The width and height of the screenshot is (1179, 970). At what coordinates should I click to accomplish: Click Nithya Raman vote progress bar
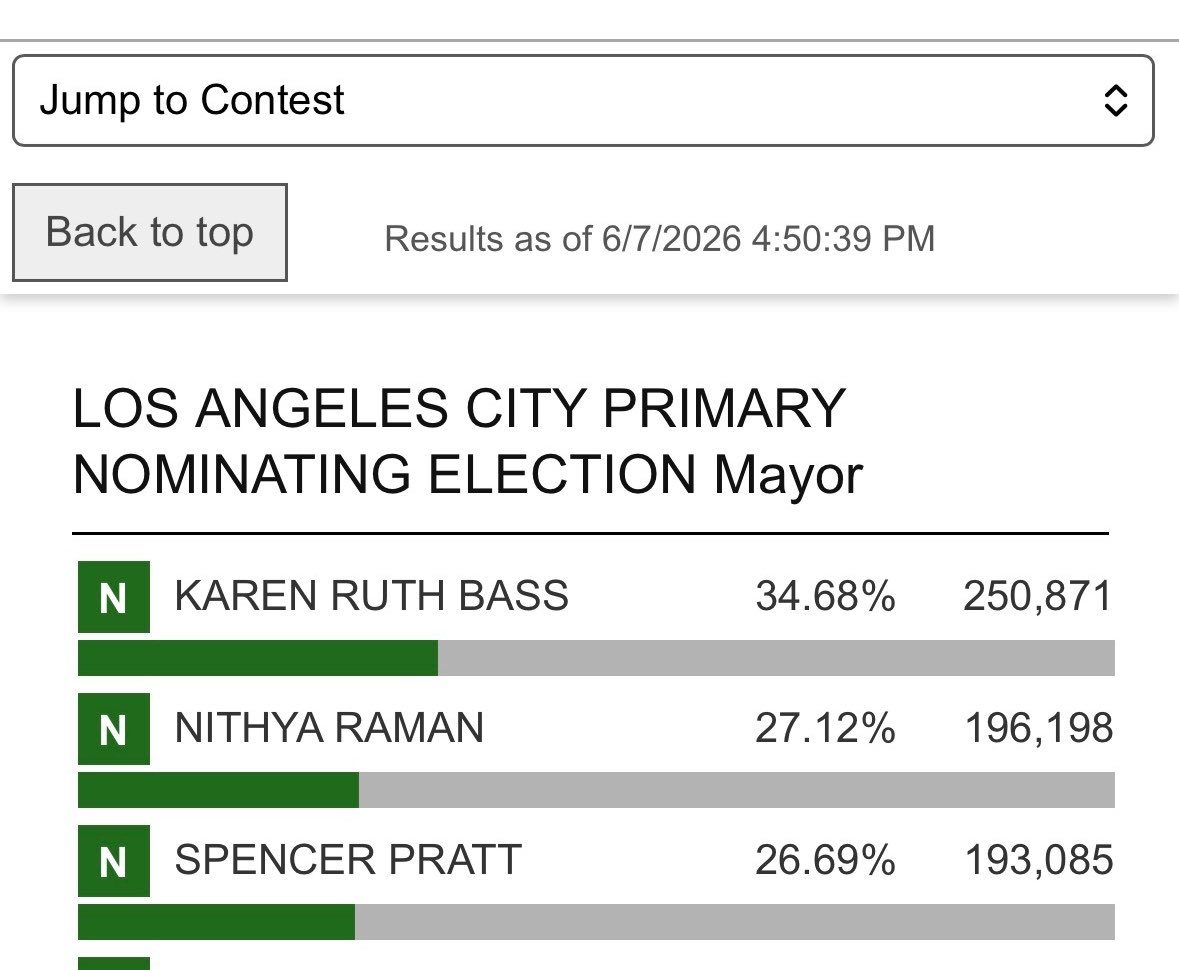click(596, 790)
